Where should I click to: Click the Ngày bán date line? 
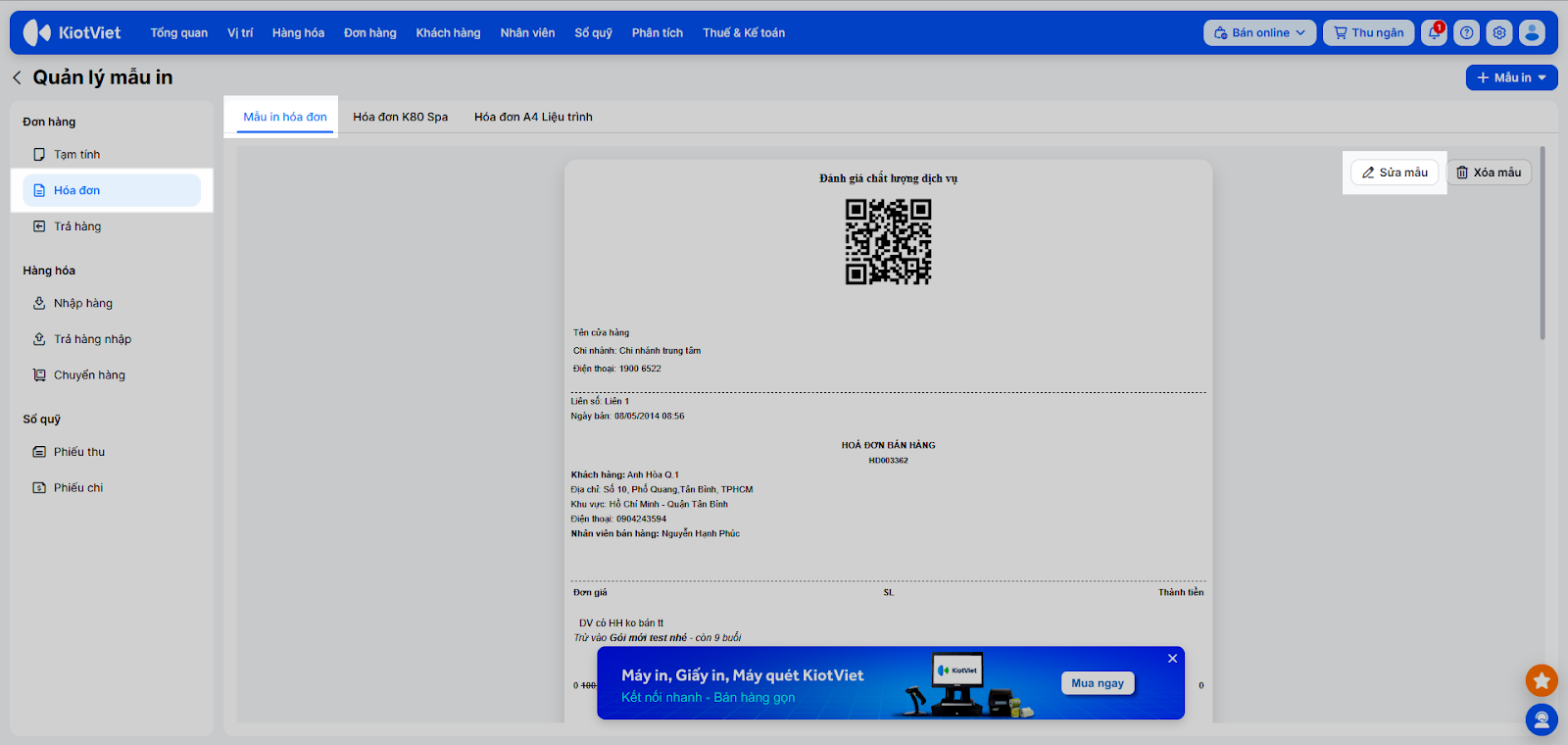coord(628,416)
